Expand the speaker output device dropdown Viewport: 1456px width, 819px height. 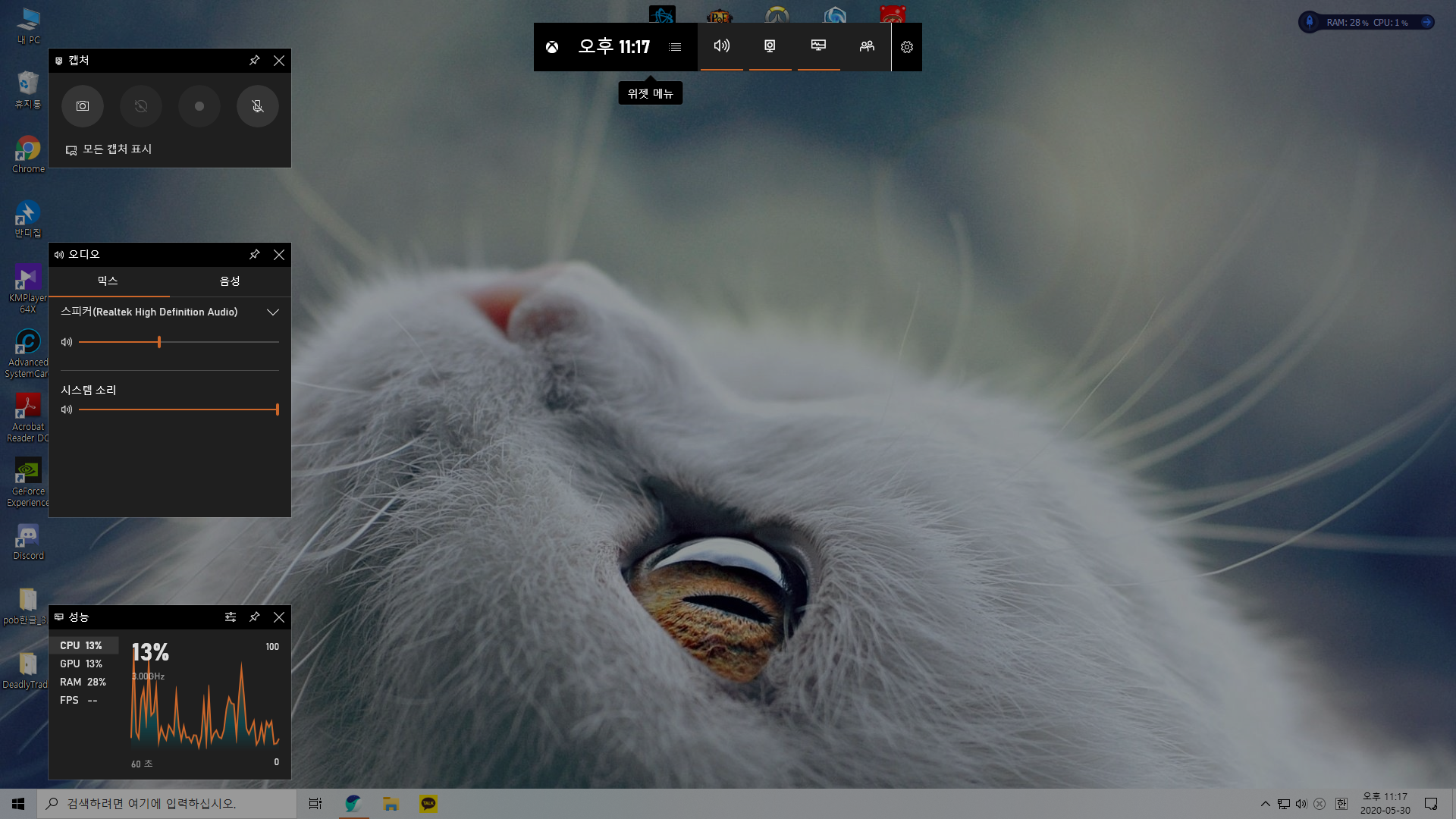pos(273,312)
